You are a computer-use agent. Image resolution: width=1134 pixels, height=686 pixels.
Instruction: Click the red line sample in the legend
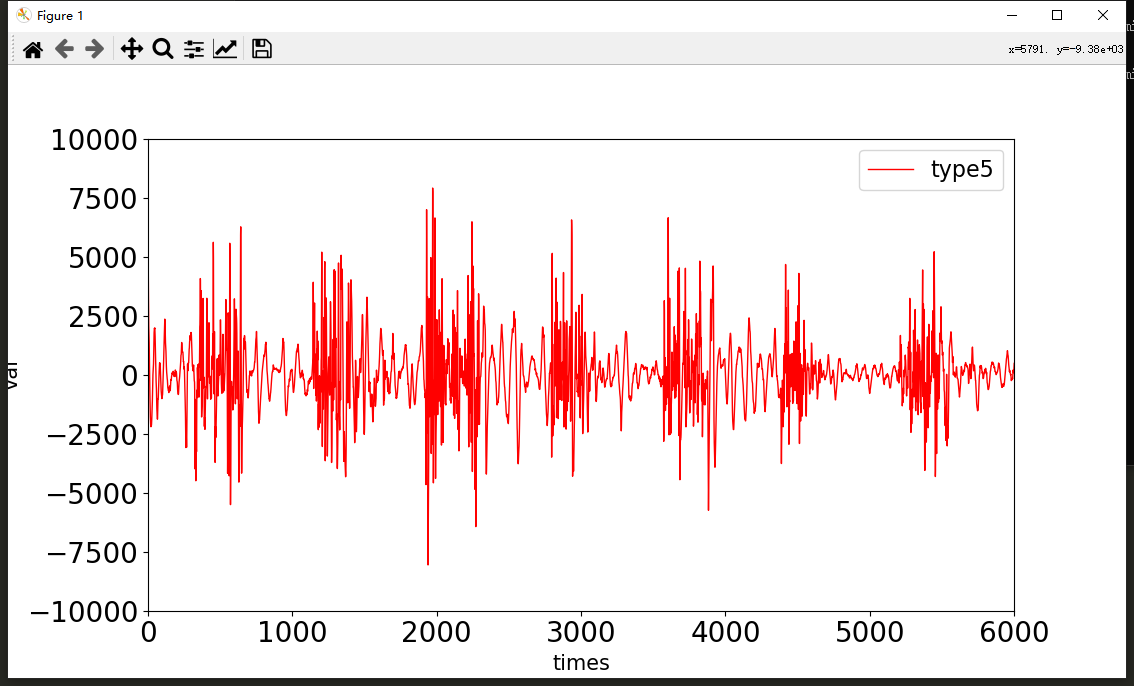point(891,171)
